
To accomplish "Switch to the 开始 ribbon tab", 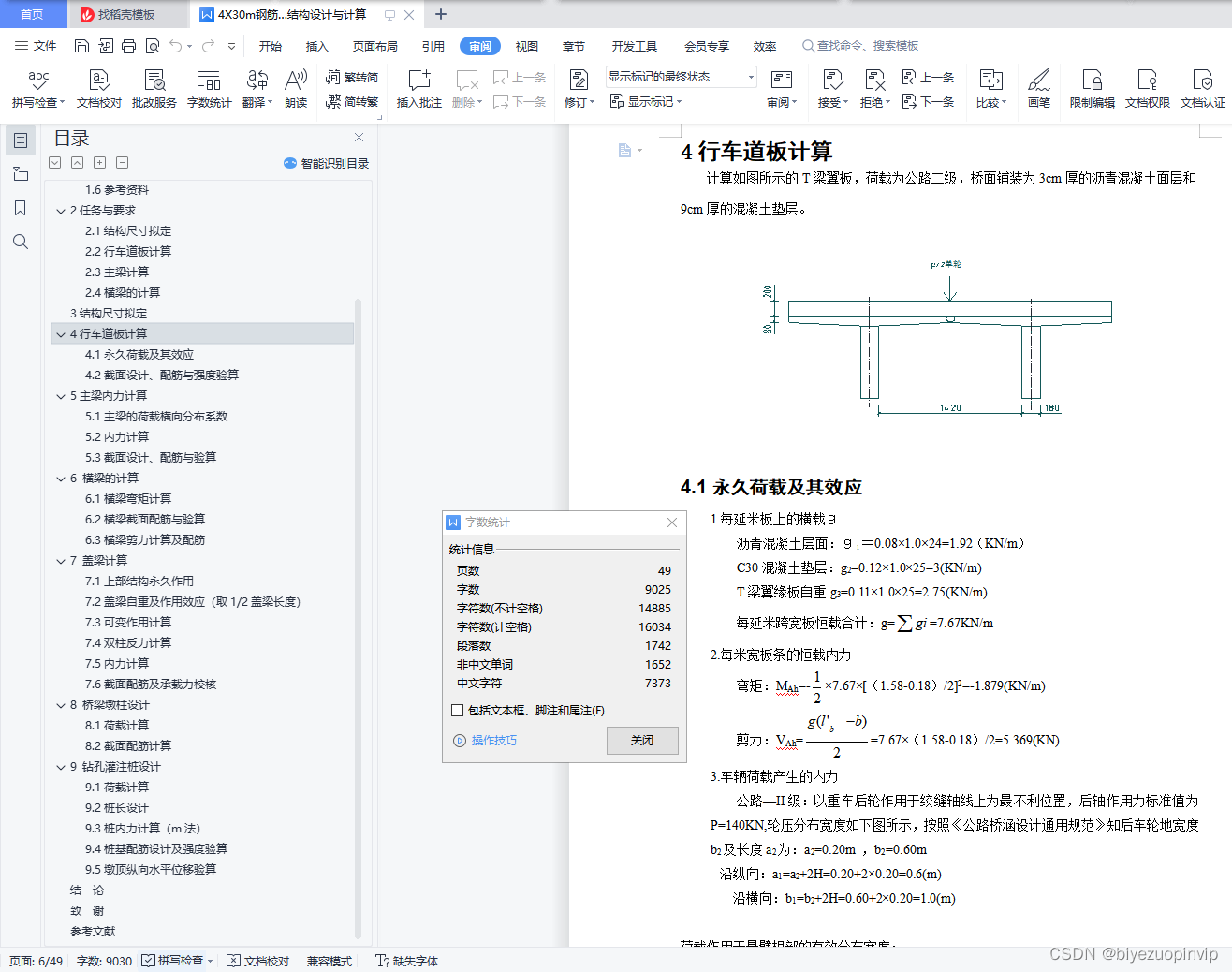I will coord(271,46).
